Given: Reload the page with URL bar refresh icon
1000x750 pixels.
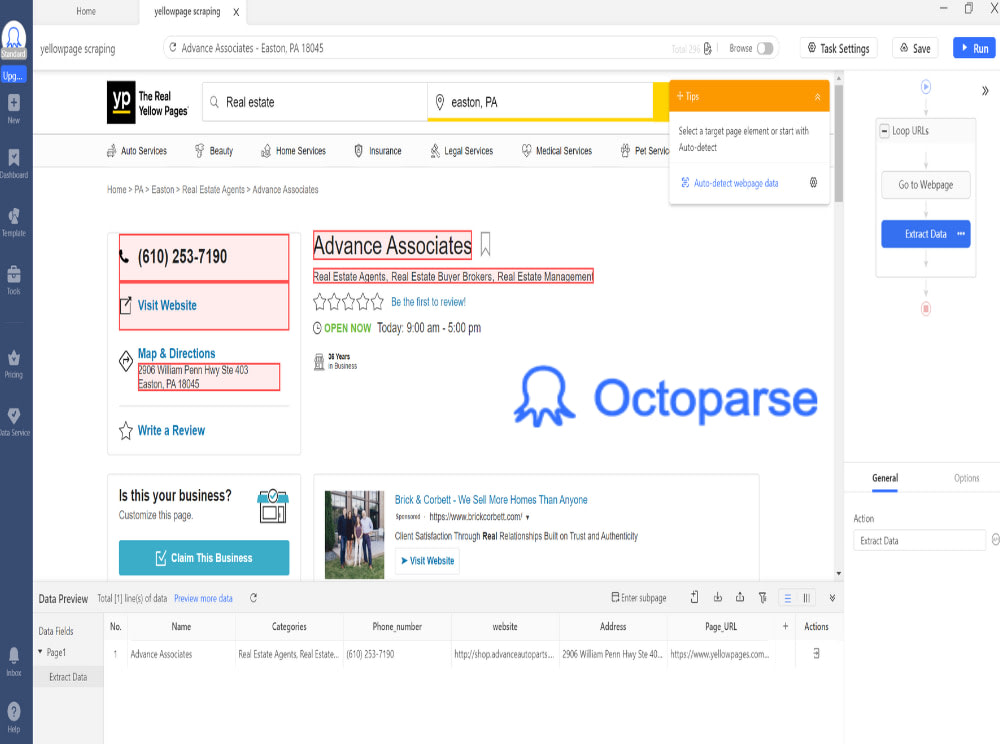Looking at the screenshot, I should coord(173,48).
